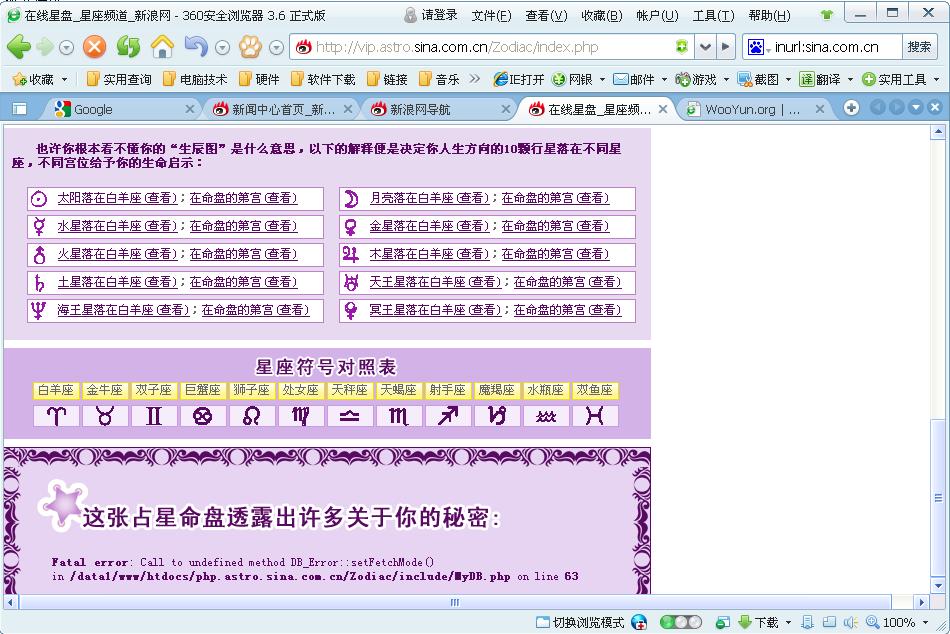This screenshot has width=950, height=634.
Task: Click the 白羊座 label in zodiac table
Action: click(x=56, y=390)
